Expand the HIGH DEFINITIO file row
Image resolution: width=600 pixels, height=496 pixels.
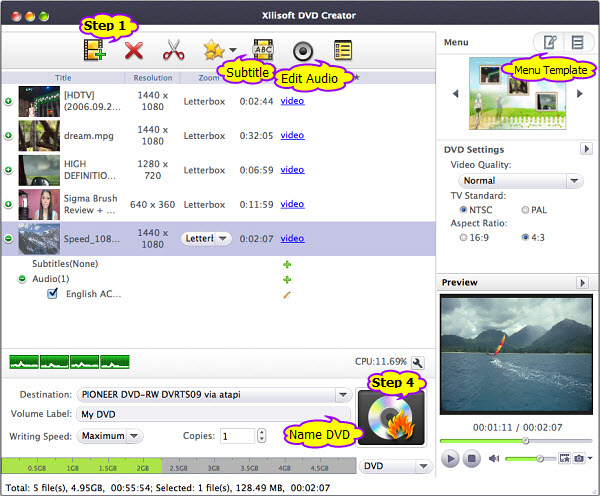click(x=8, y=170)
